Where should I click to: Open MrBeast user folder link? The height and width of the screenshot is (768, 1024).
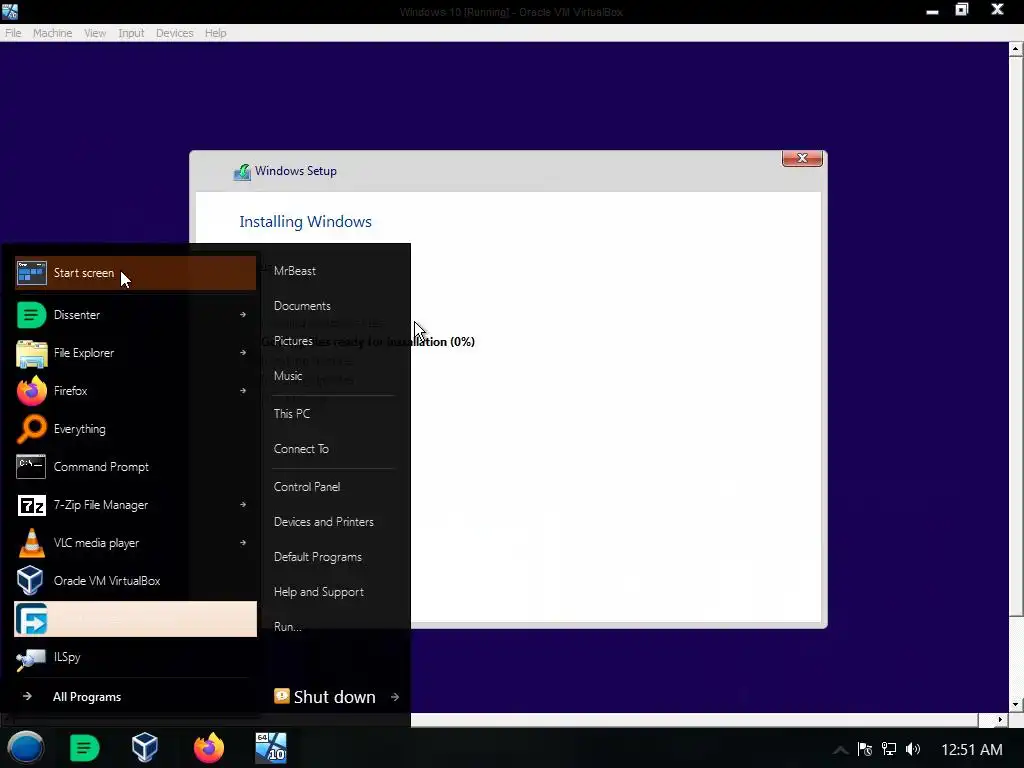pyautogui.click(x=295, y=271)
